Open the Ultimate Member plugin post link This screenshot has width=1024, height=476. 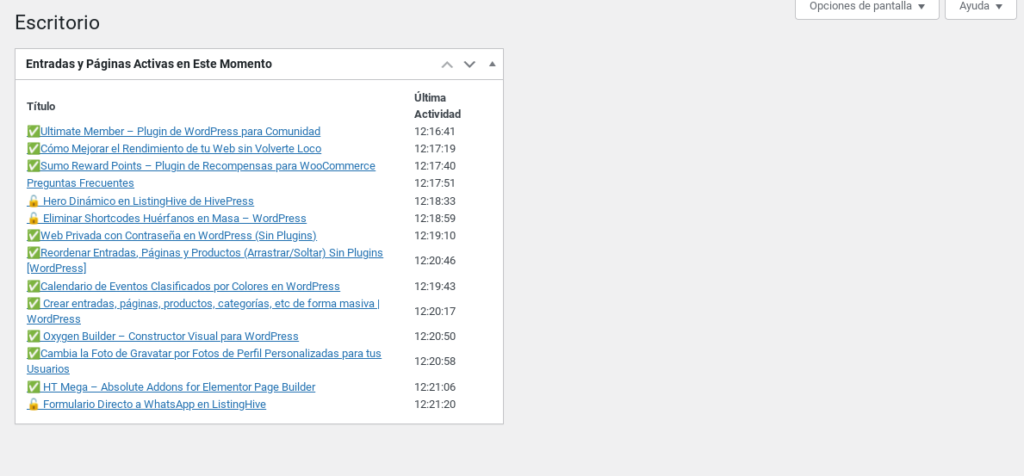[x=174, y=131]
